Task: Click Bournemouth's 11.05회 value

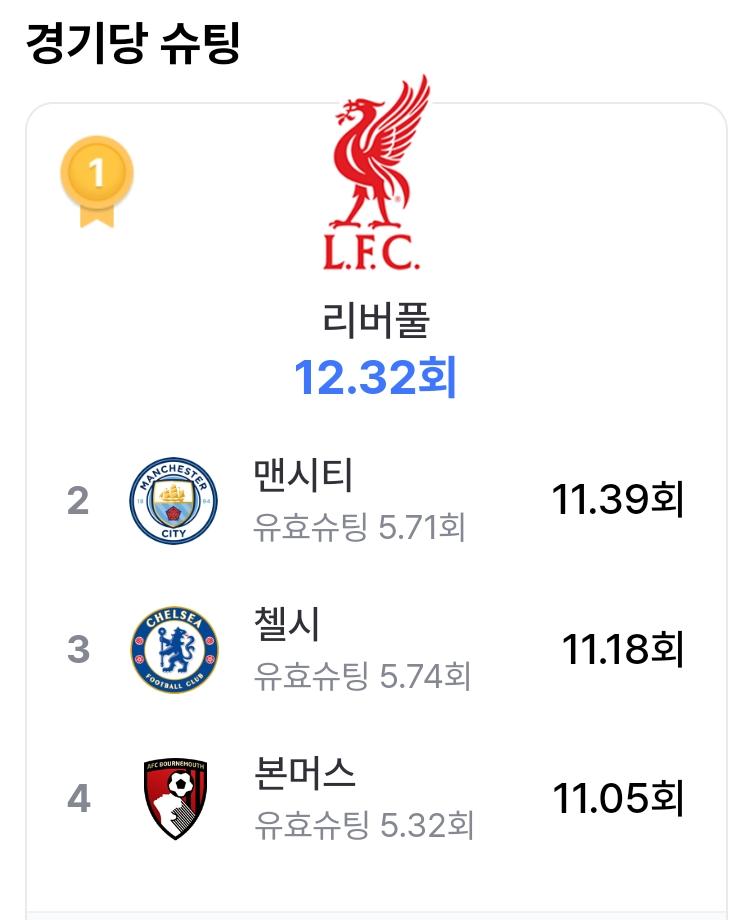Action: coord(618,799)
